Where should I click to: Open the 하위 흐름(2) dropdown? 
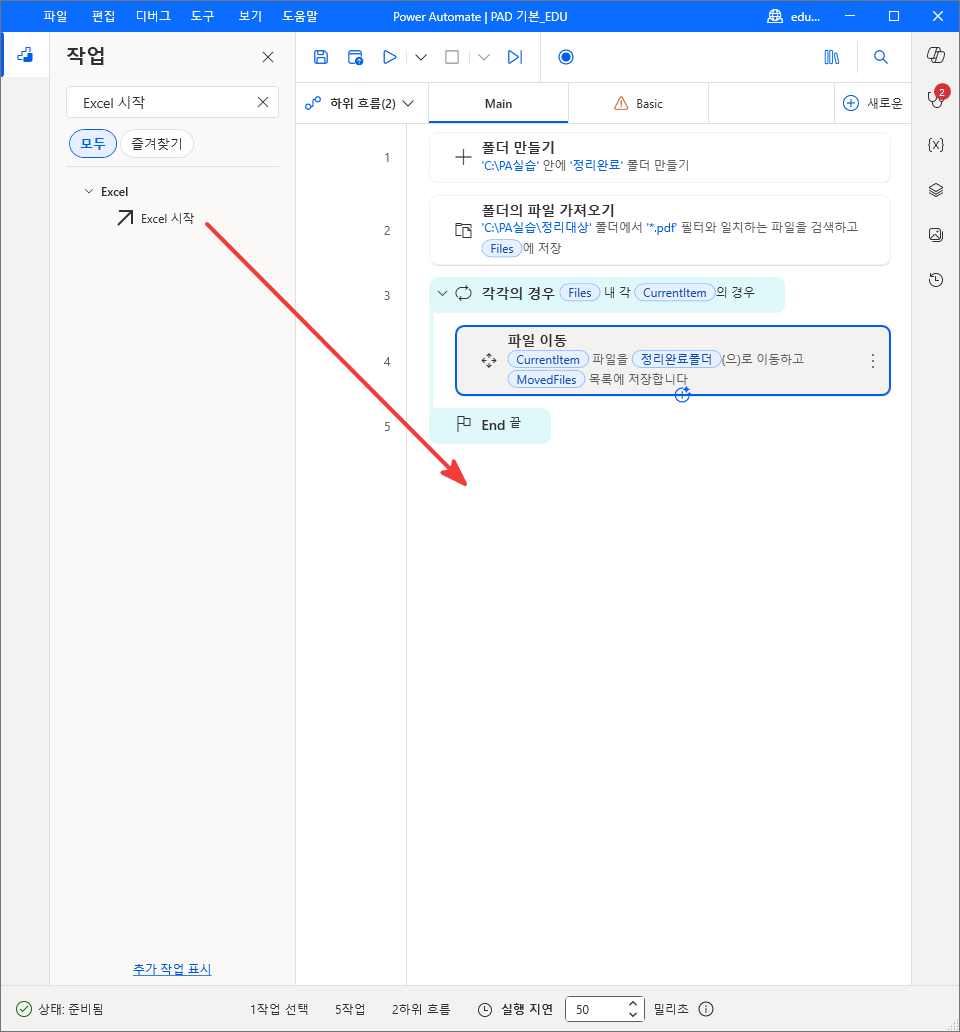pyautogui.click(x=360, y=103)
